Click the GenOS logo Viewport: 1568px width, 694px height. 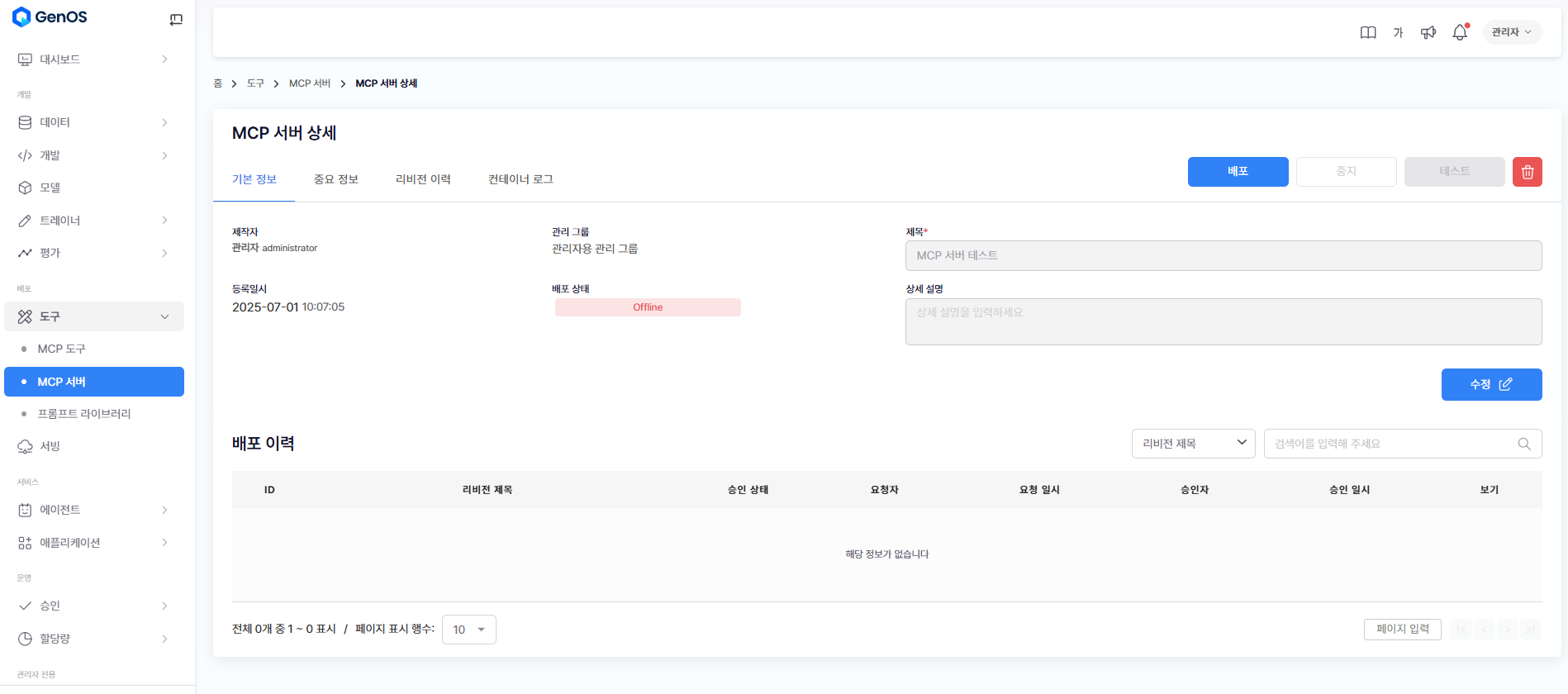[50, 17]
